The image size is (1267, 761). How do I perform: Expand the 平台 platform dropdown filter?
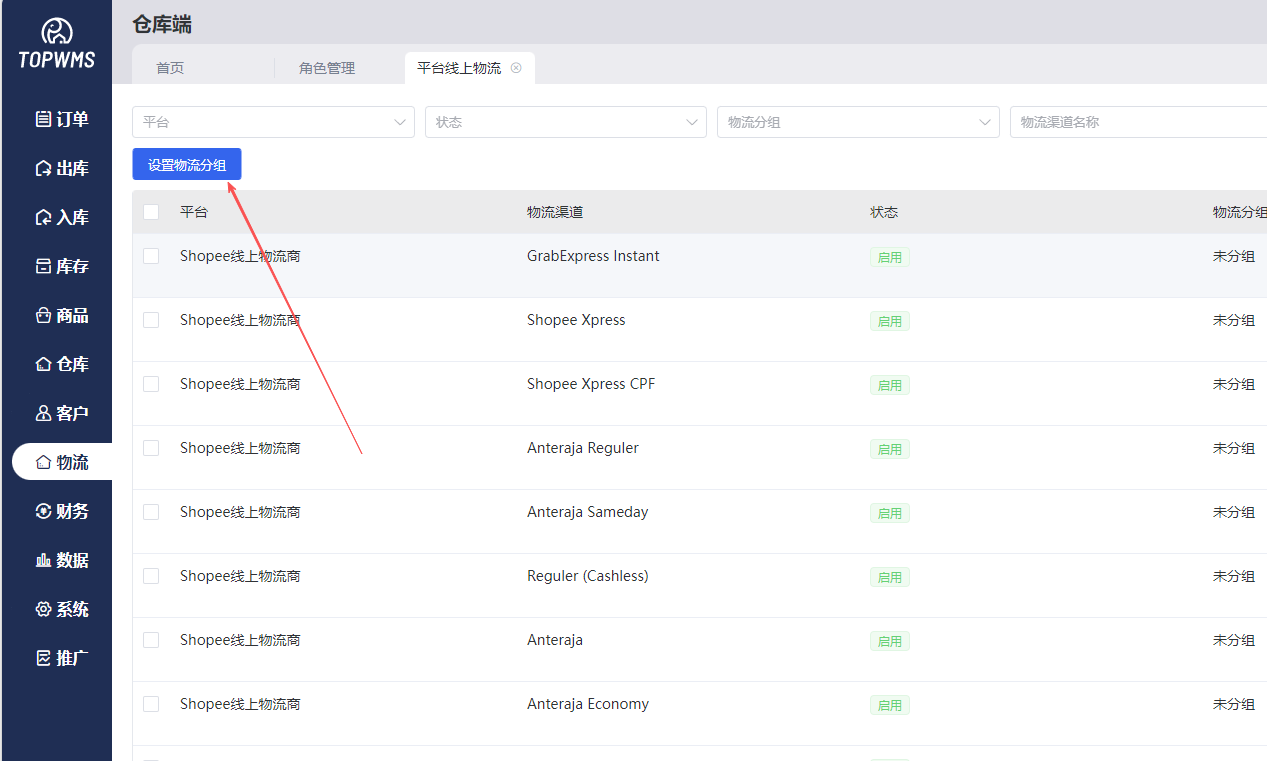click(273, 122)
